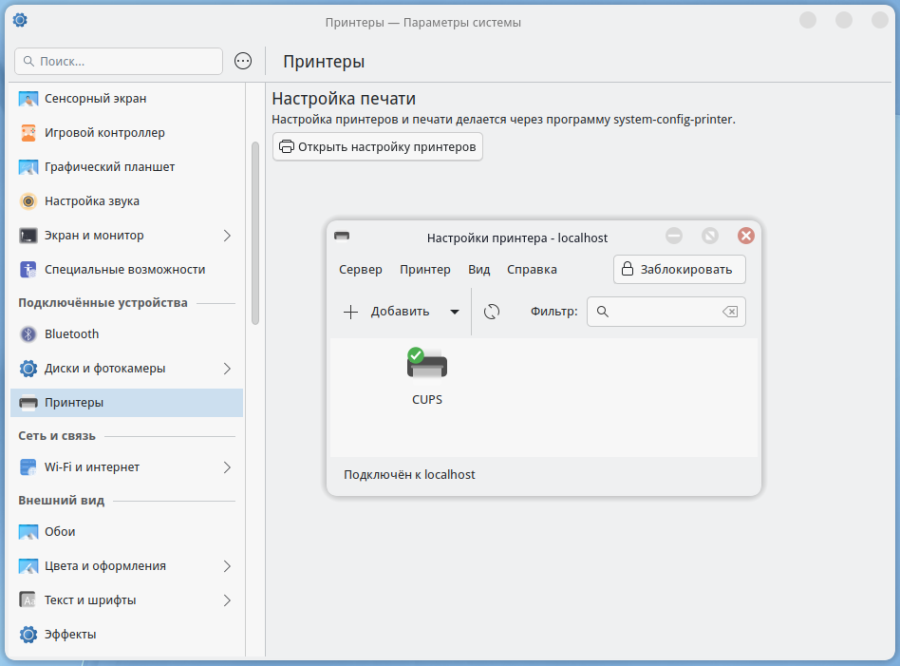Click the Принтеры printer icon in the sidebar
900x666 pixels.
(28, 403)
